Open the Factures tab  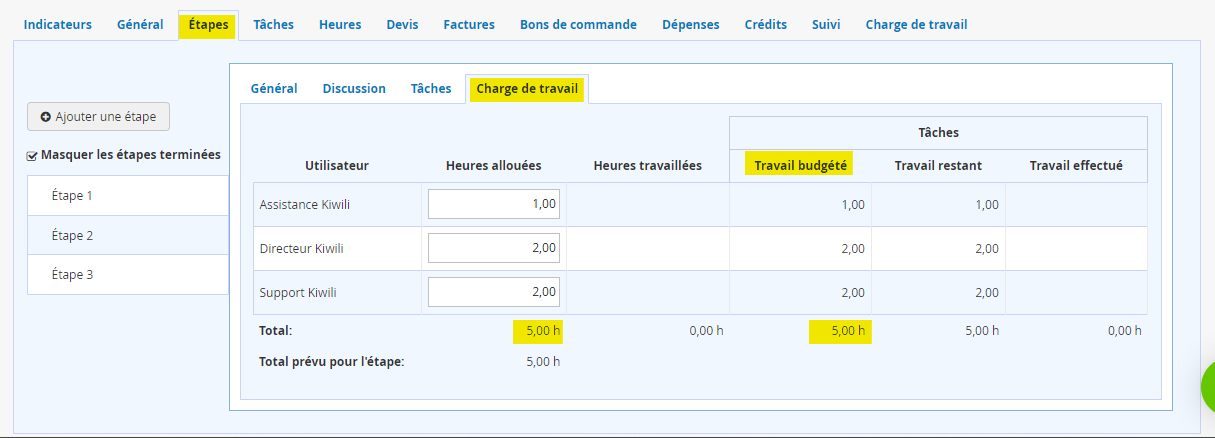(x=469, y=24)
